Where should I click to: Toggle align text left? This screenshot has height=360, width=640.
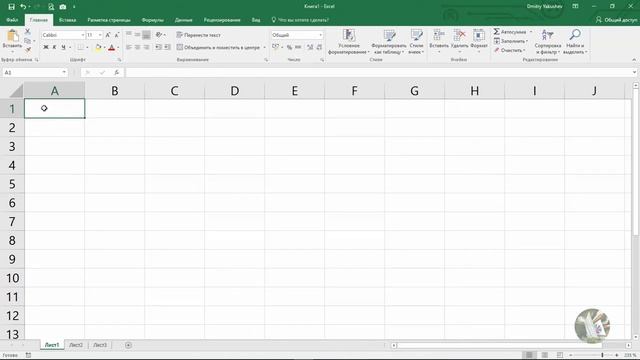click(x=129, y=47)
